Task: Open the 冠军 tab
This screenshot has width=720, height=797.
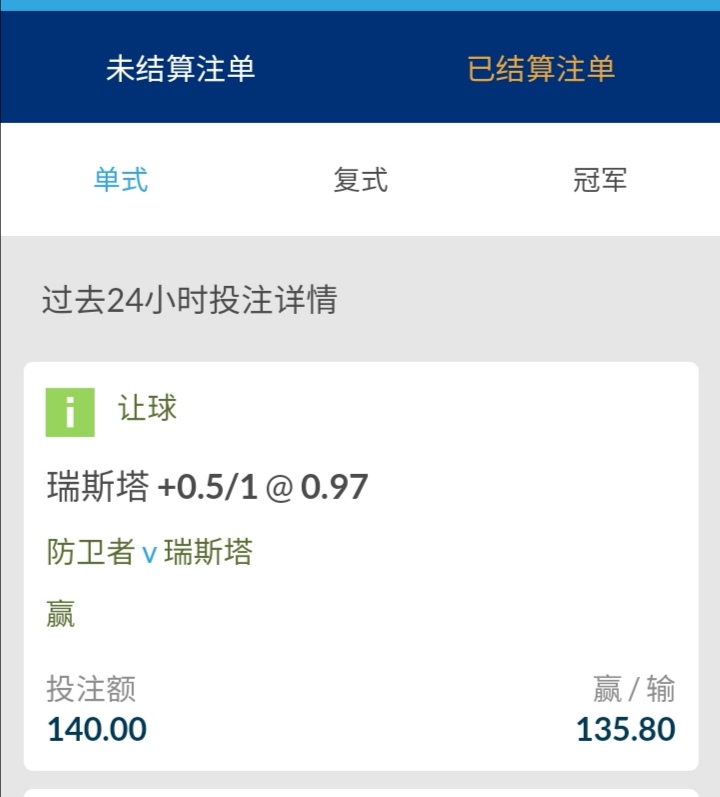Action: pos(600,181)
